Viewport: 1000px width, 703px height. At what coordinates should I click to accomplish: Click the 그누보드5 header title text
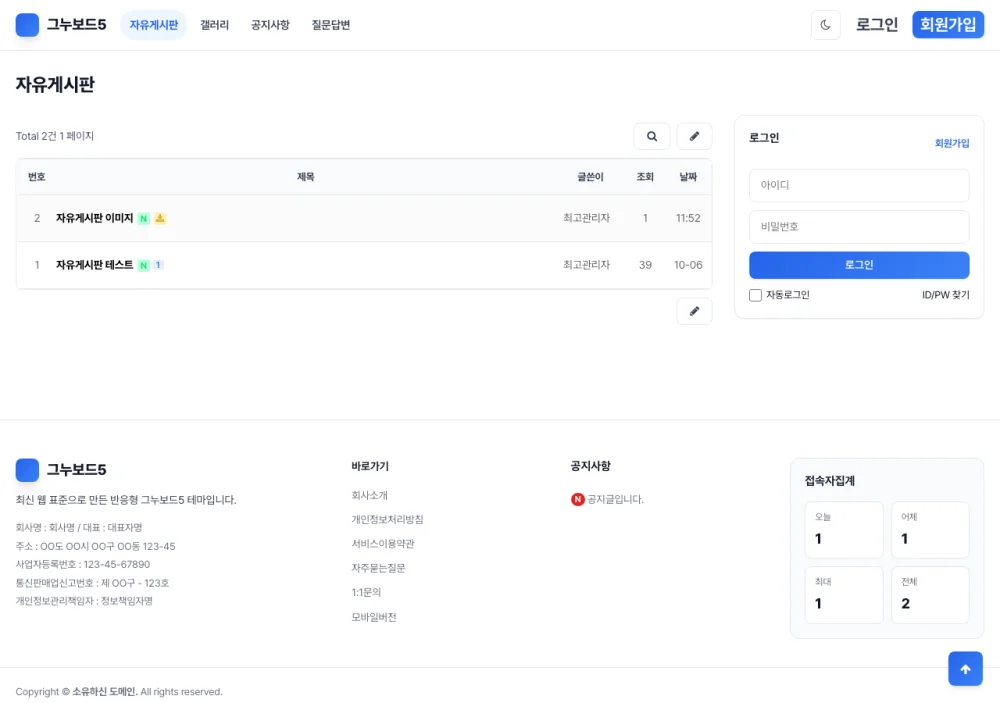tap(77, 25)
